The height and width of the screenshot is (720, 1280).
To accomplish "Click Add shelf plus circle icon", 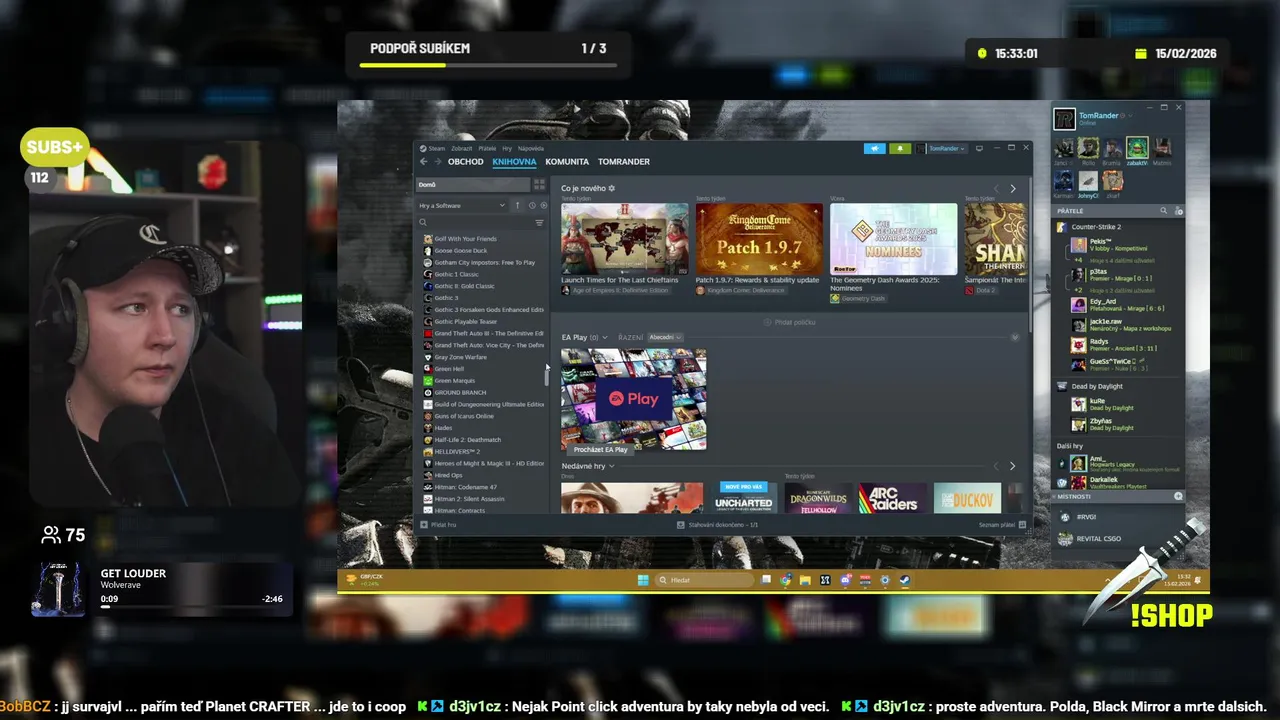I will click(767, 322).
